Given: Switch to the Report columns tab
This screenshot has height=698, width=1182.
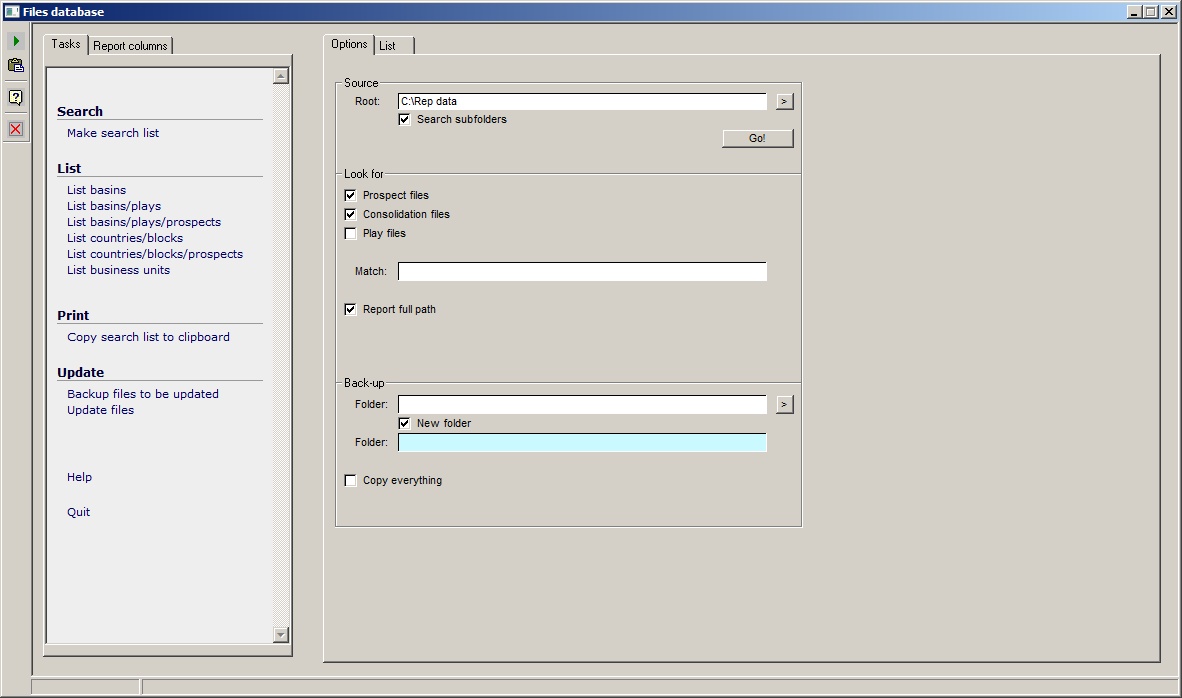Looking at the screenshot, I should tap(131, 46).
